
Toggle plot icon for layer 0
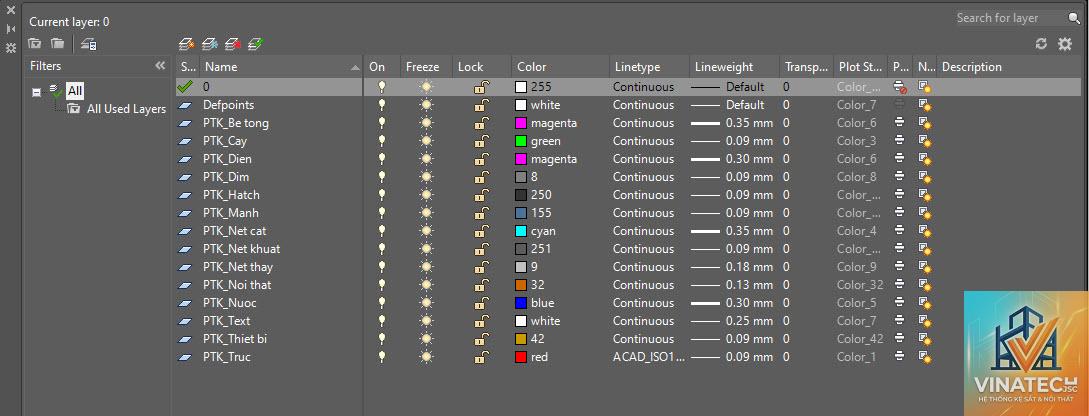click(900, 87)
